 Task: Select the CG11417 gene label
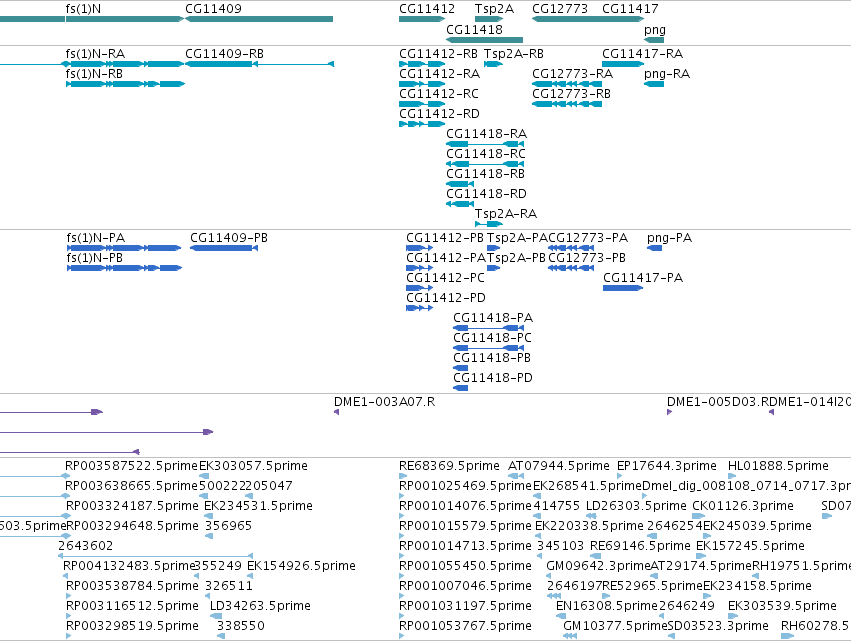coord(630,9)
